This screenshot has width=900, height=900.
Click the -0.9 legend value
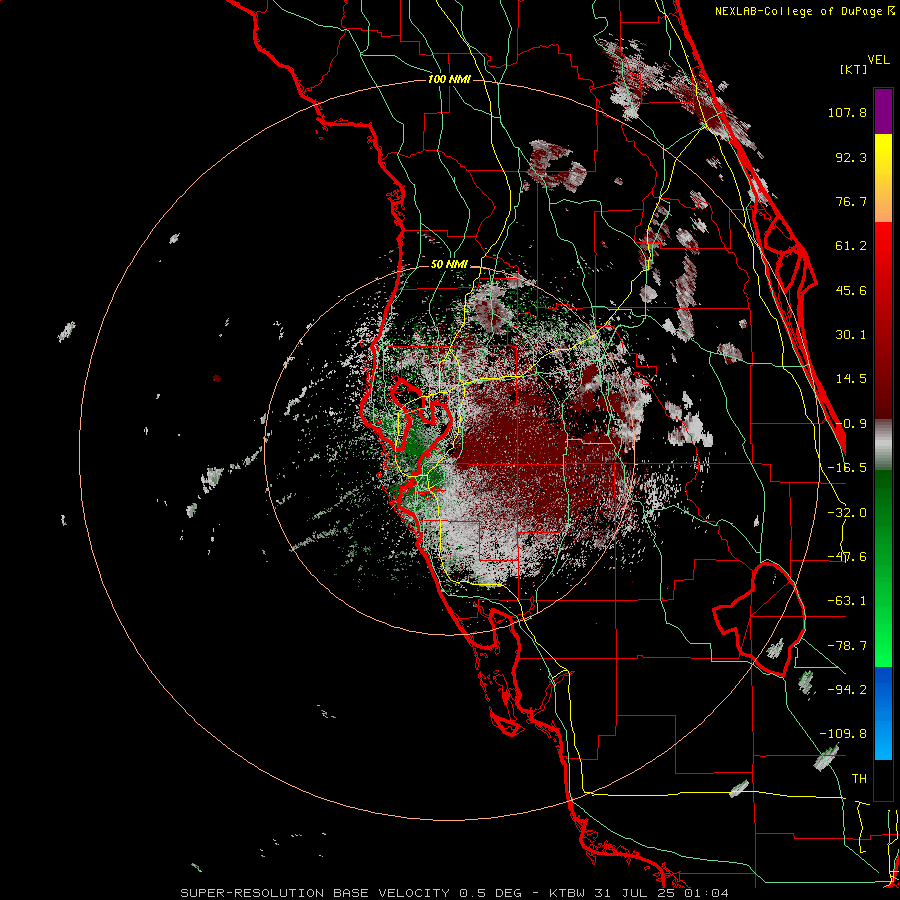(x=851, y=424)
